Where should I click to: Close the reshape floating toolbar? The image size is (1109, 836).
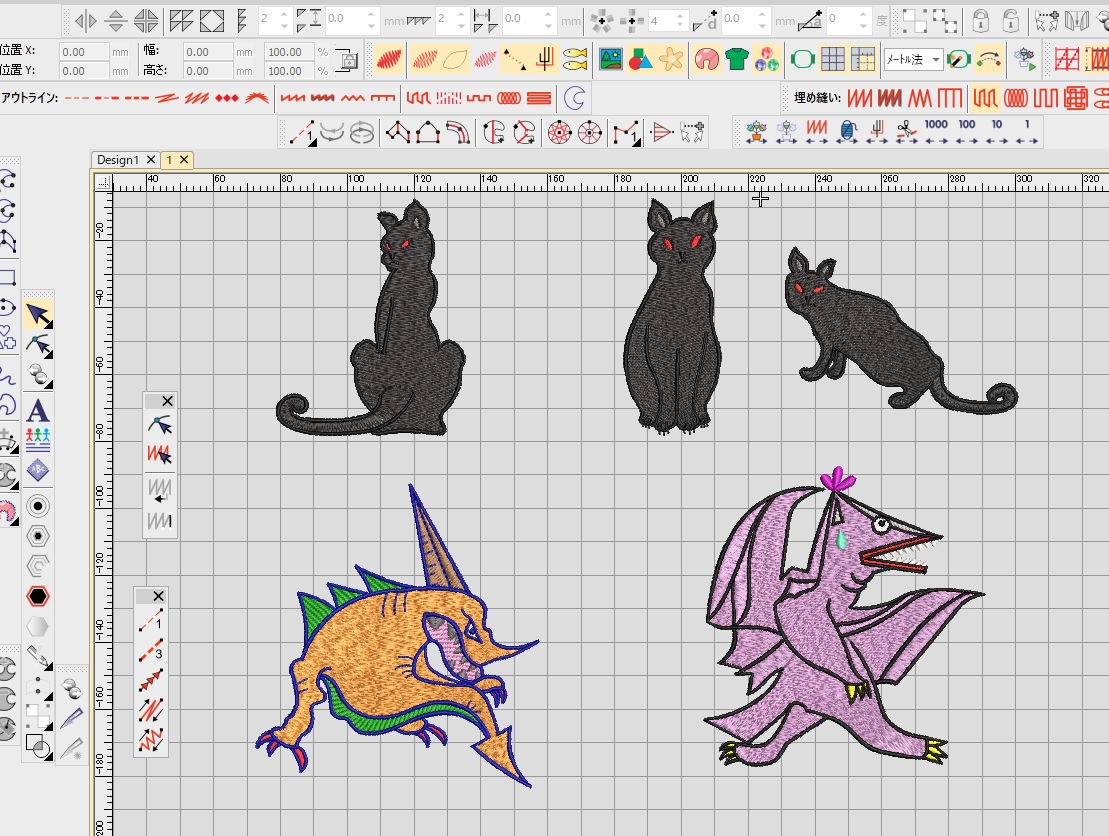(168, 401)
